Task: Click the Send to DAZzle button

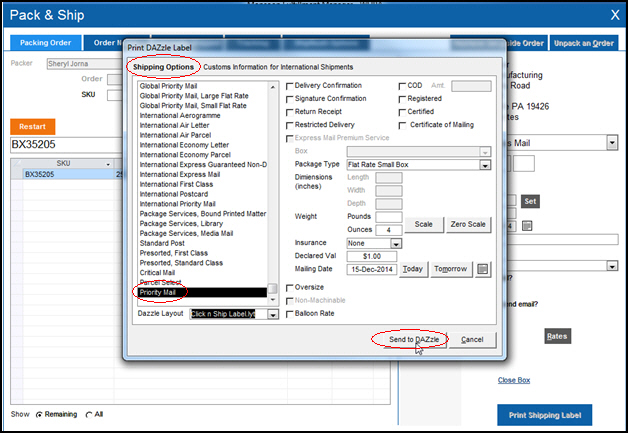Action: (x=414, y=340)
